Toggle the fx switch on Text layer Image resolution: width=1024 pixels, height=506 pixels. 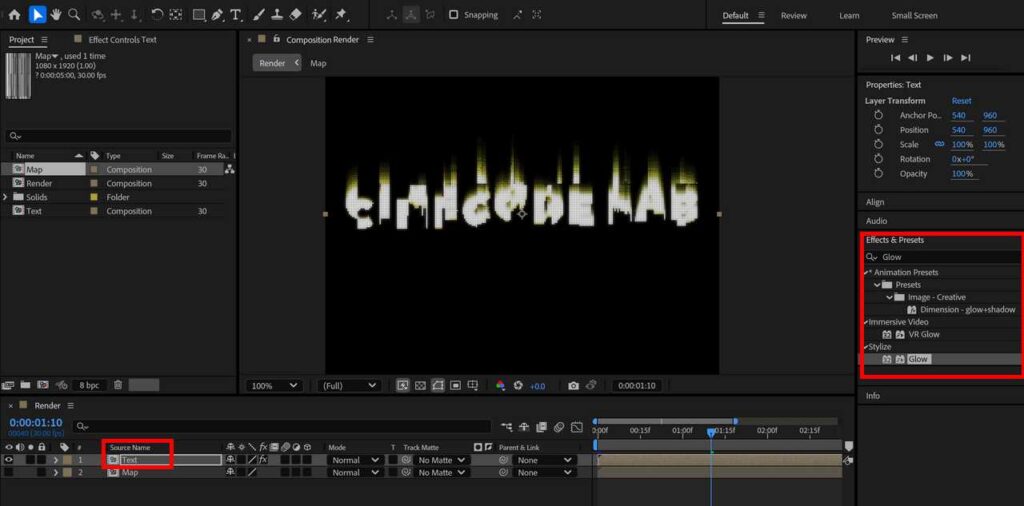tap(263, 460)
